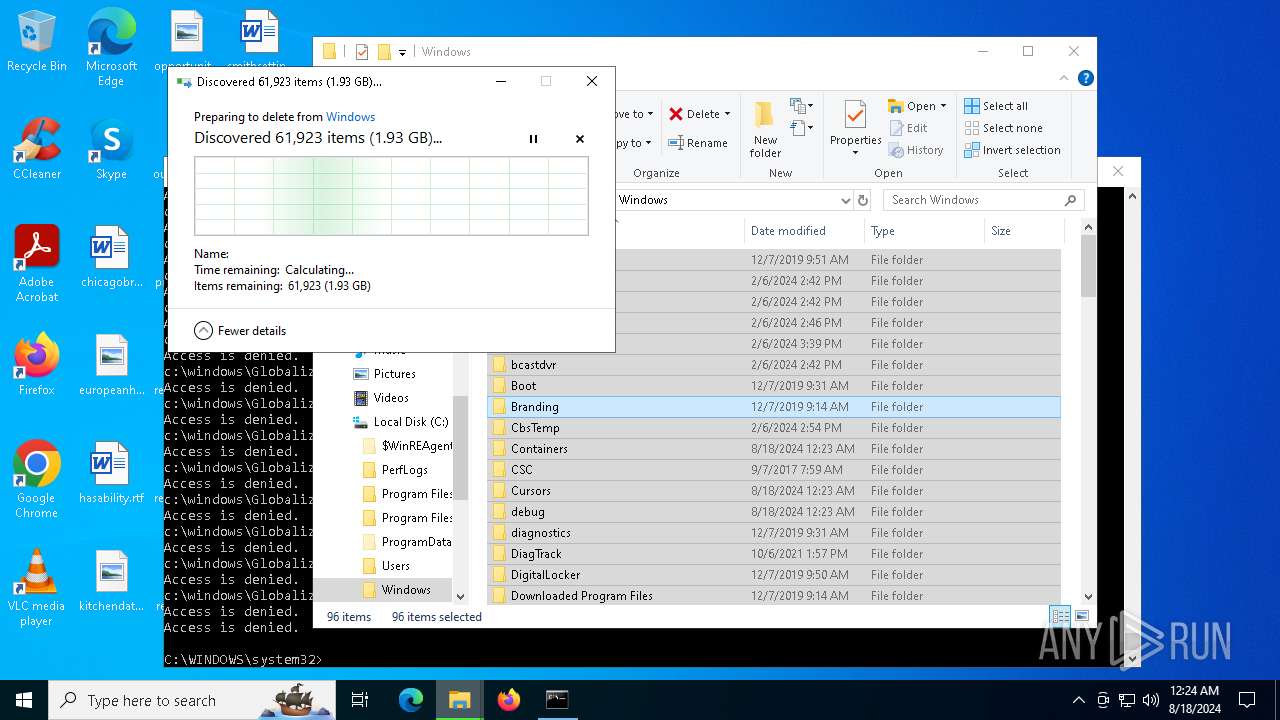Select the Branding folder row
This screenshot has width=1280, height=720.
(x=774, y=407)
